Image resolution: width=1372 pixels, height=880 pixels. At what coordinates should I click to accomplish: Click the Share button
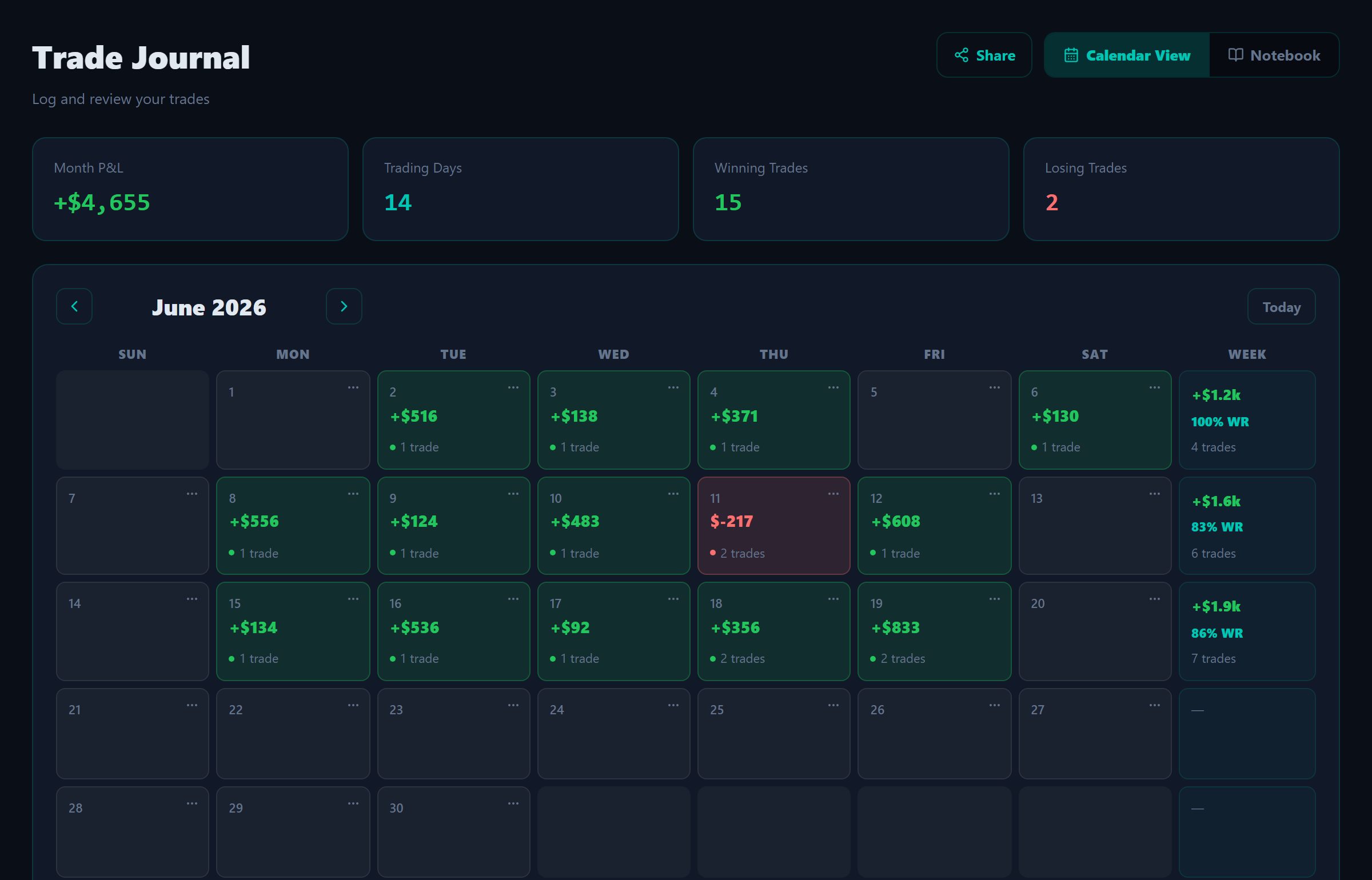[x=984, y=55]
